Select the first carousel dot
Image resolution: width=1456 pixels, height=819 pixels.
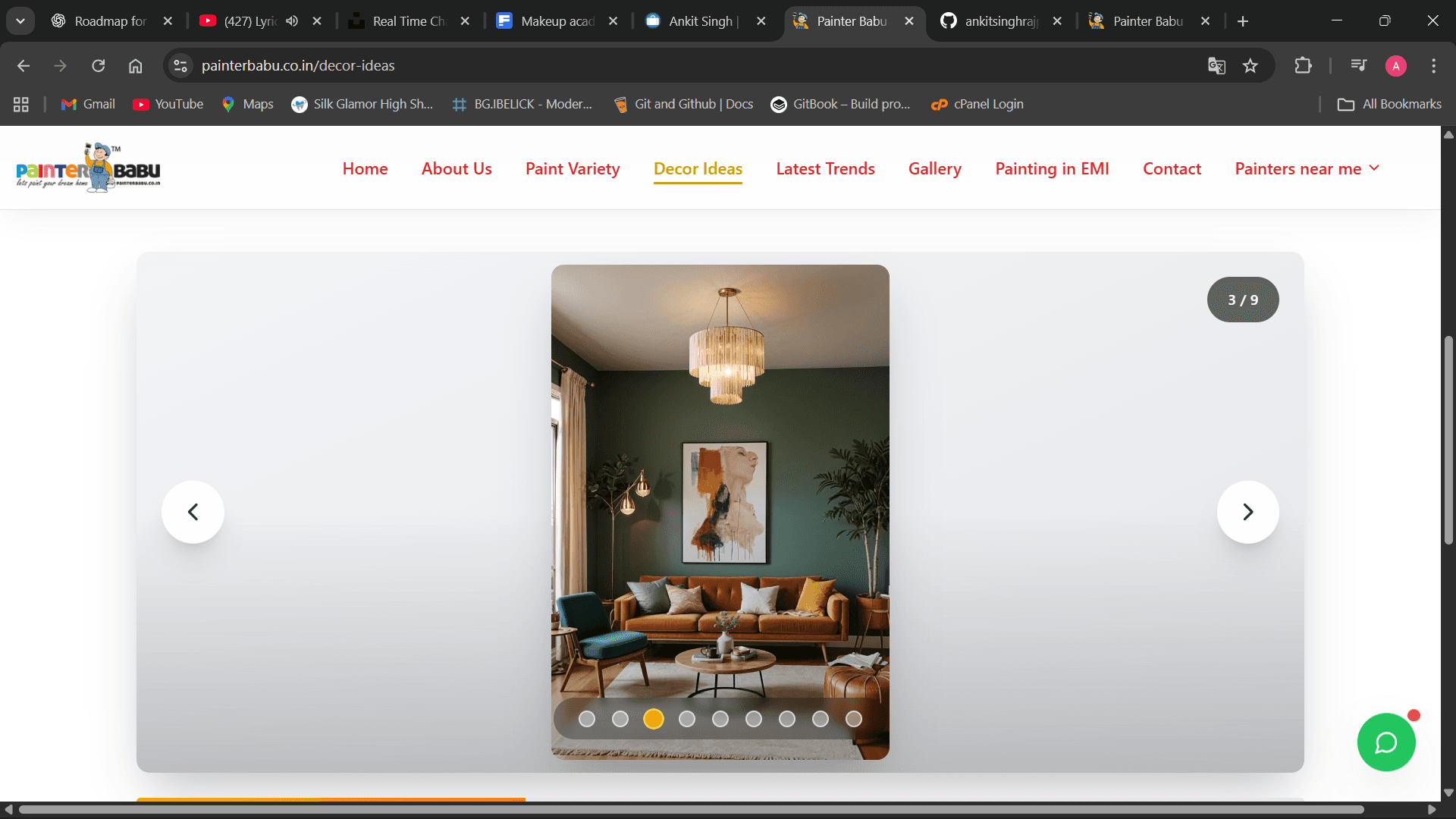(x=586, y=719)
